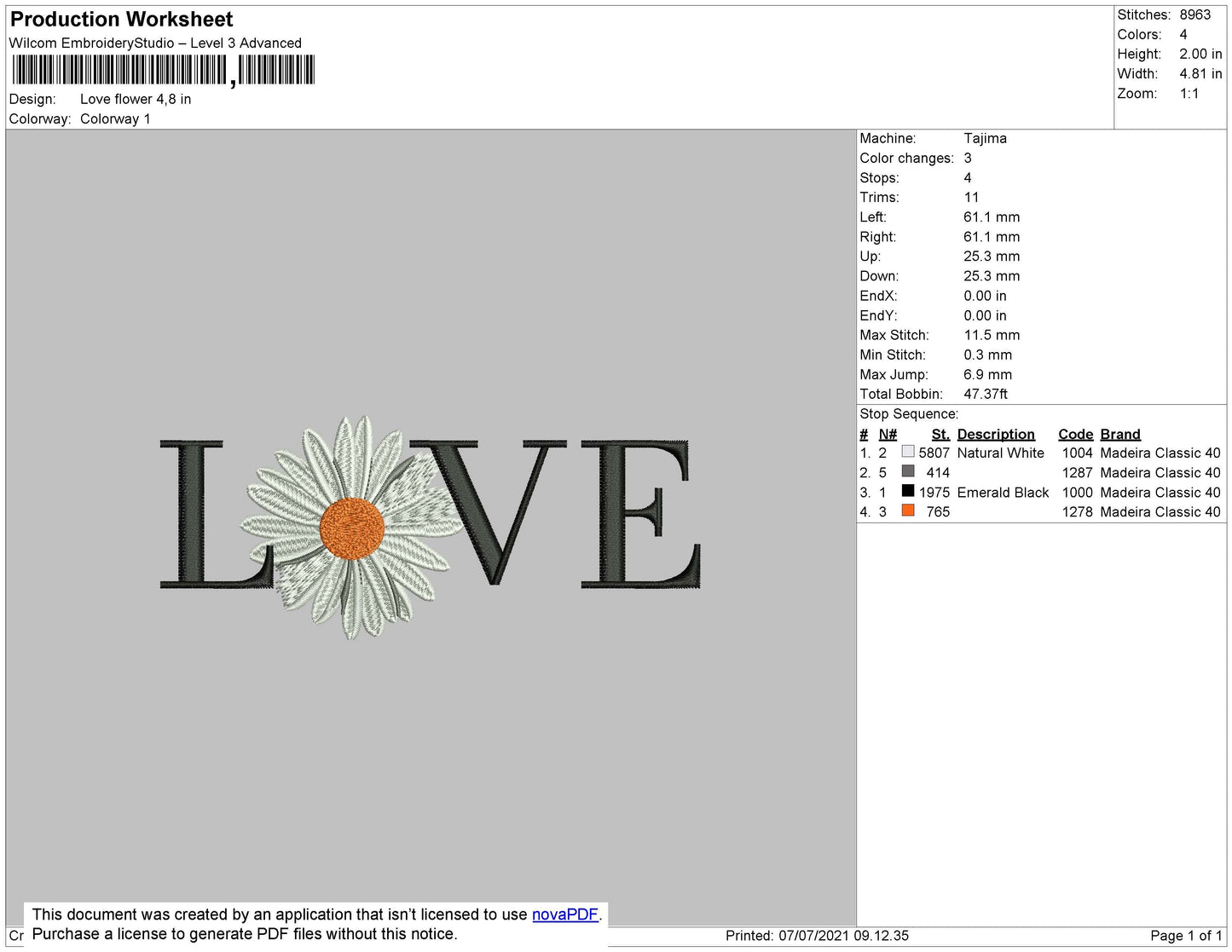Click 'Madeira Classic 40' in the 1278 row

[1160, 511]
